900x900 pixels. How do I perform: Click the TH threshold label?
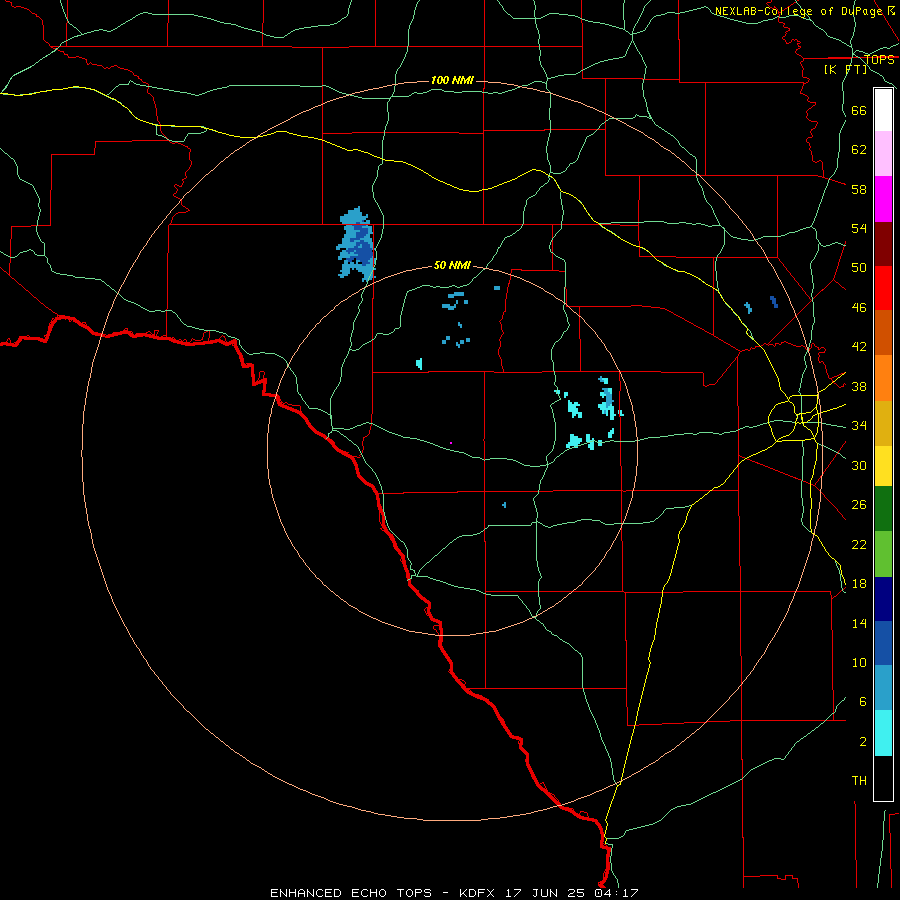[x=859, y=781]
